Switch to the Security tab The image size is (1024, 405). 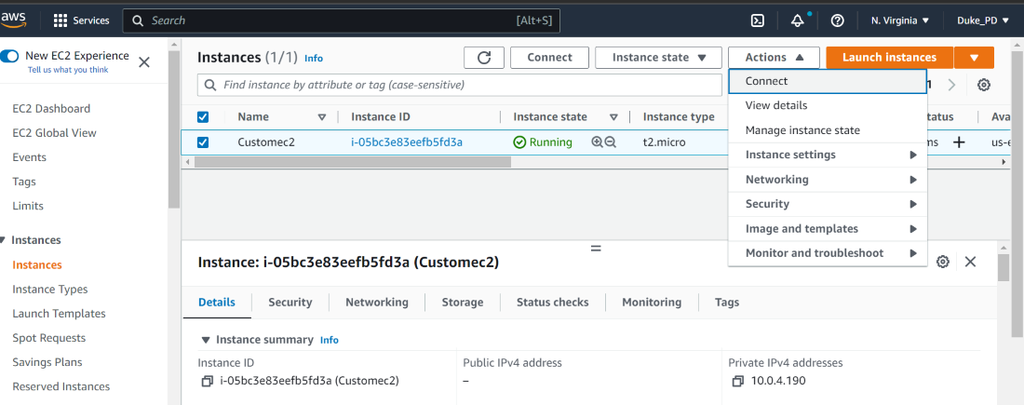(x=290, y=302)
